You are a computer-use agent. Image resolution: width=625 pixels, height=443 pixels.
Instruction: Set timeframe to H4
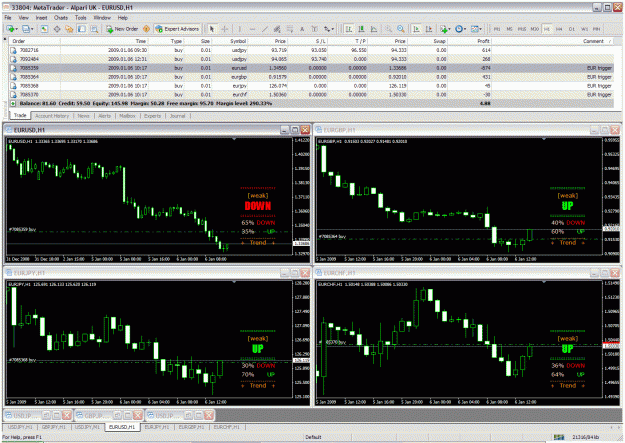[x=559, y=29]
